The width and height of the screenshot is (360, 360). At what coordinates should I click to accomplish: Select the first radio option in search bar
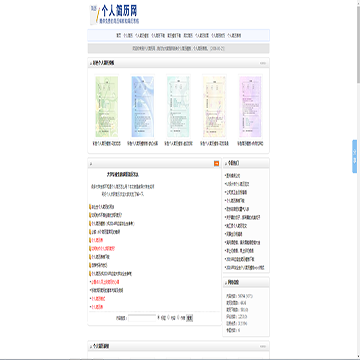(x=159, y=318)
